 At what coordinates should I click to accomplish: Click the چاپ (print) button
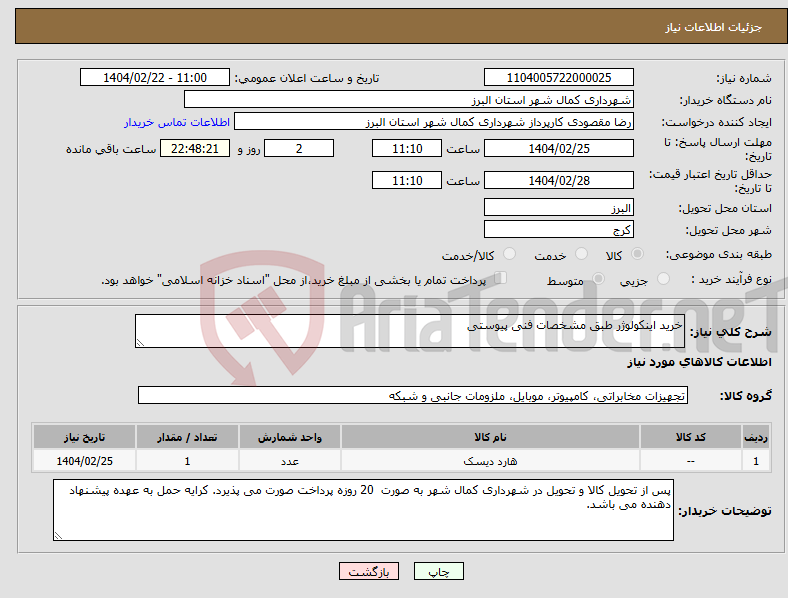click(x=438, y=571)
